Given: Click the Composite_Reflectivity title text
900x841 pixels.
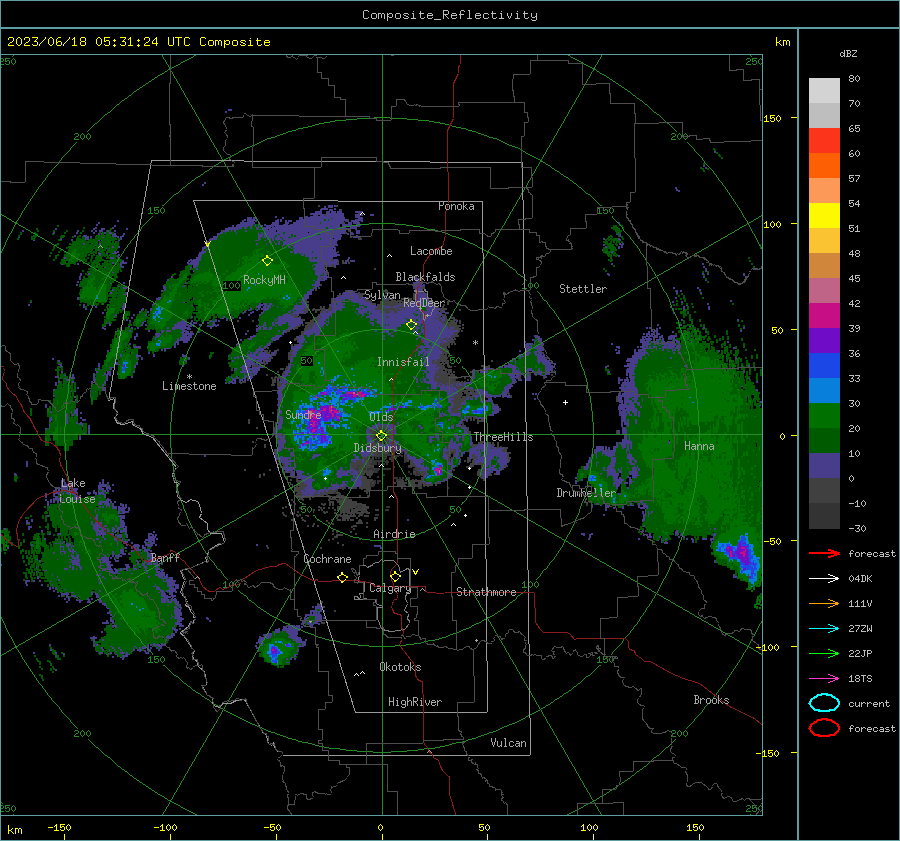Looking at the screenshot, I should pos(450,15).
